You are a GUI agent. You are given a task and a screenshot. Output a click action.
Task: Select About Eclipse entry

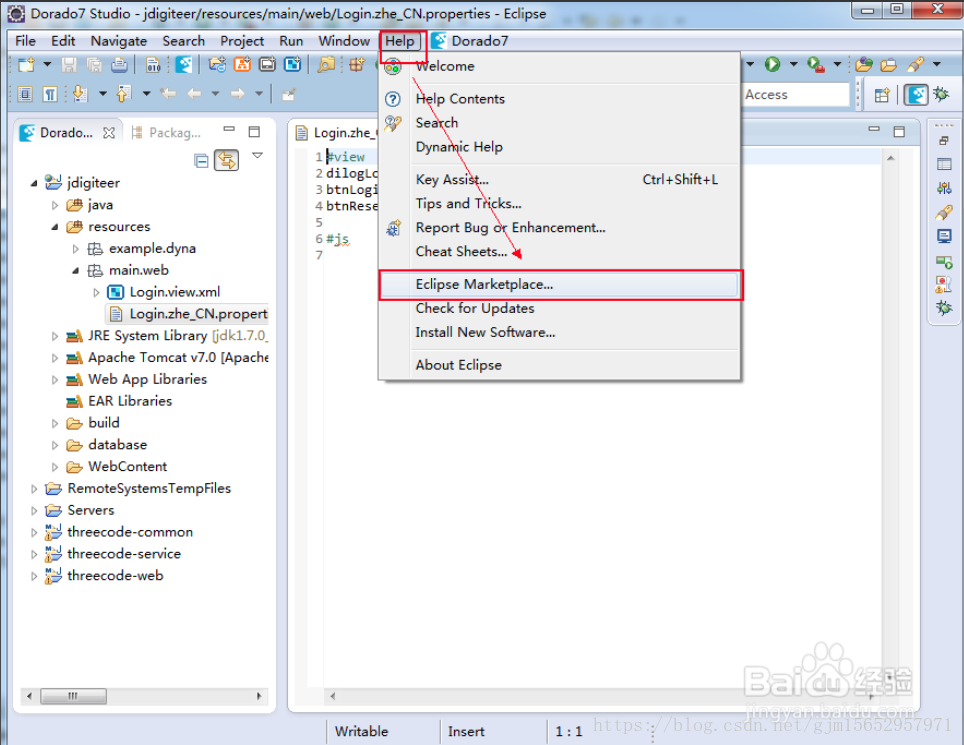[559, 365]
